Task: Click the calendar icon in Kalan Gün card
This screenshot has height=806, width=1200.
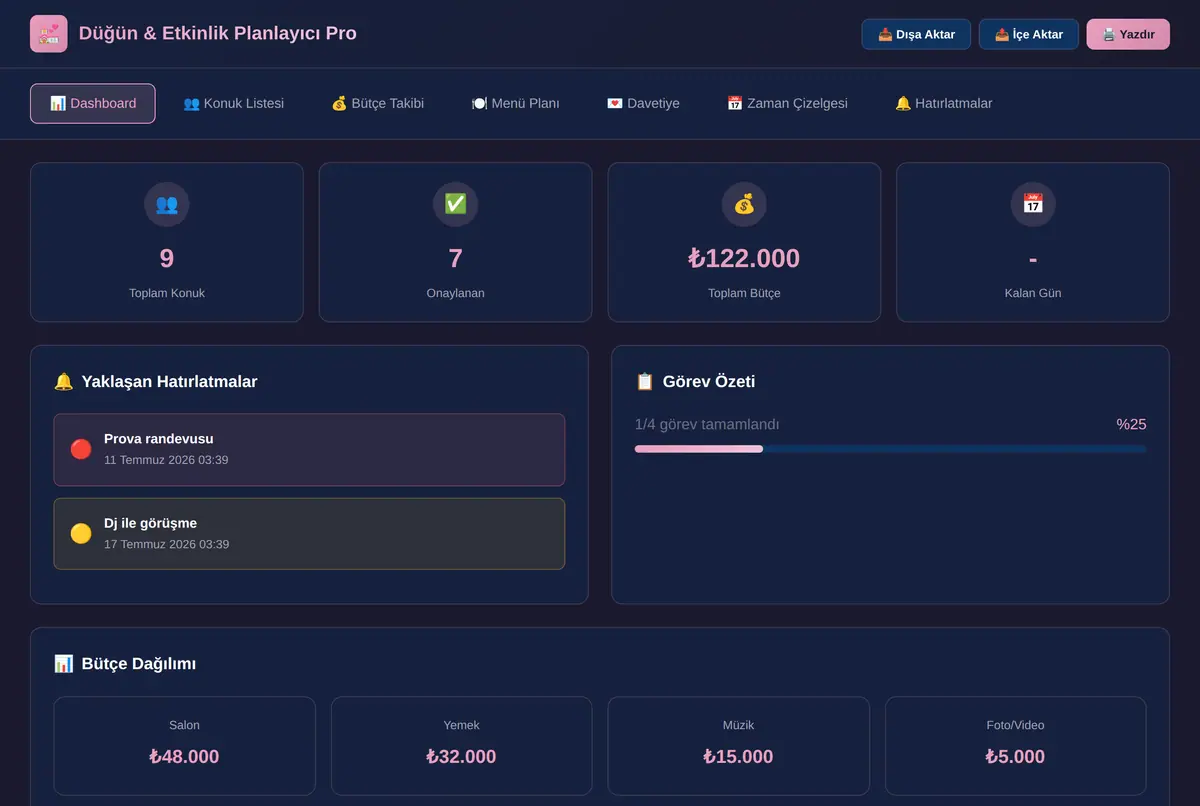Action: click(1033, 204)
